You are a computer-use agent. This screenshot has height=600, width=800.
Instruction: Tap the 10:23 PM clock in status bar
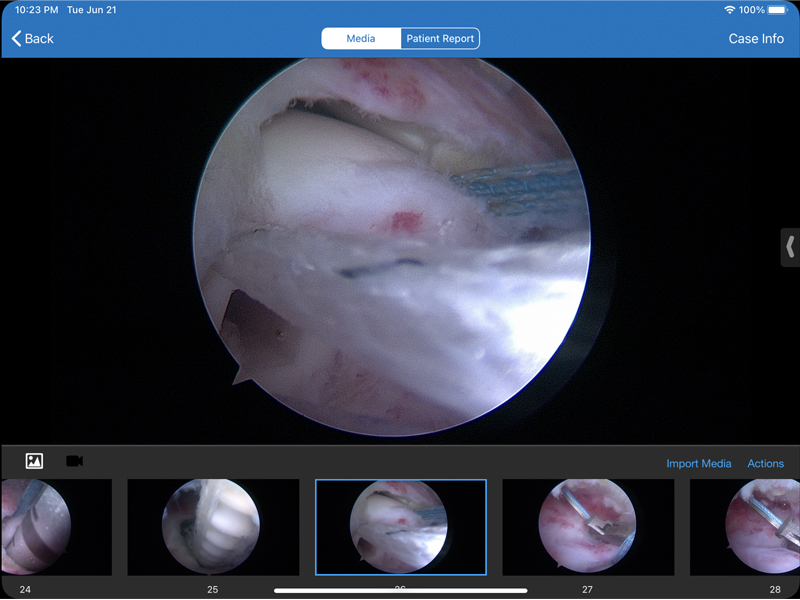(x=36, y=10)
